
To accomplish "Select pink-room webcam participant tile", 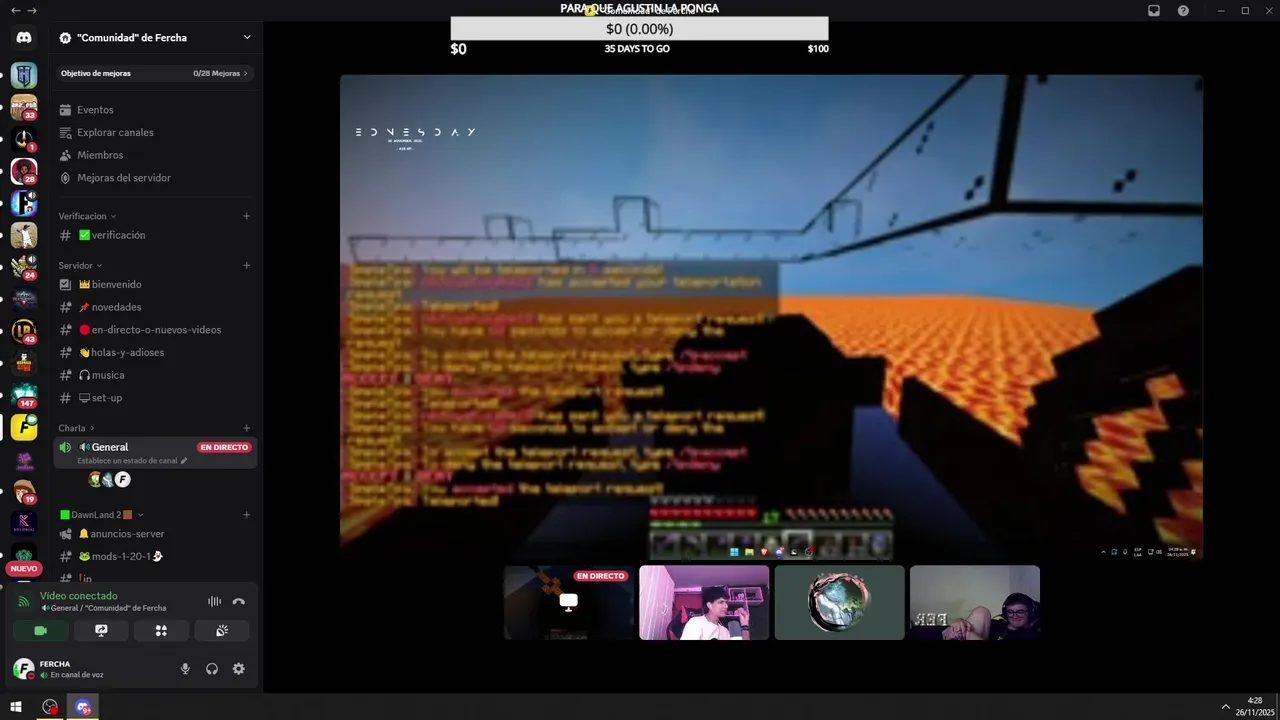I will tap(704, 603).
